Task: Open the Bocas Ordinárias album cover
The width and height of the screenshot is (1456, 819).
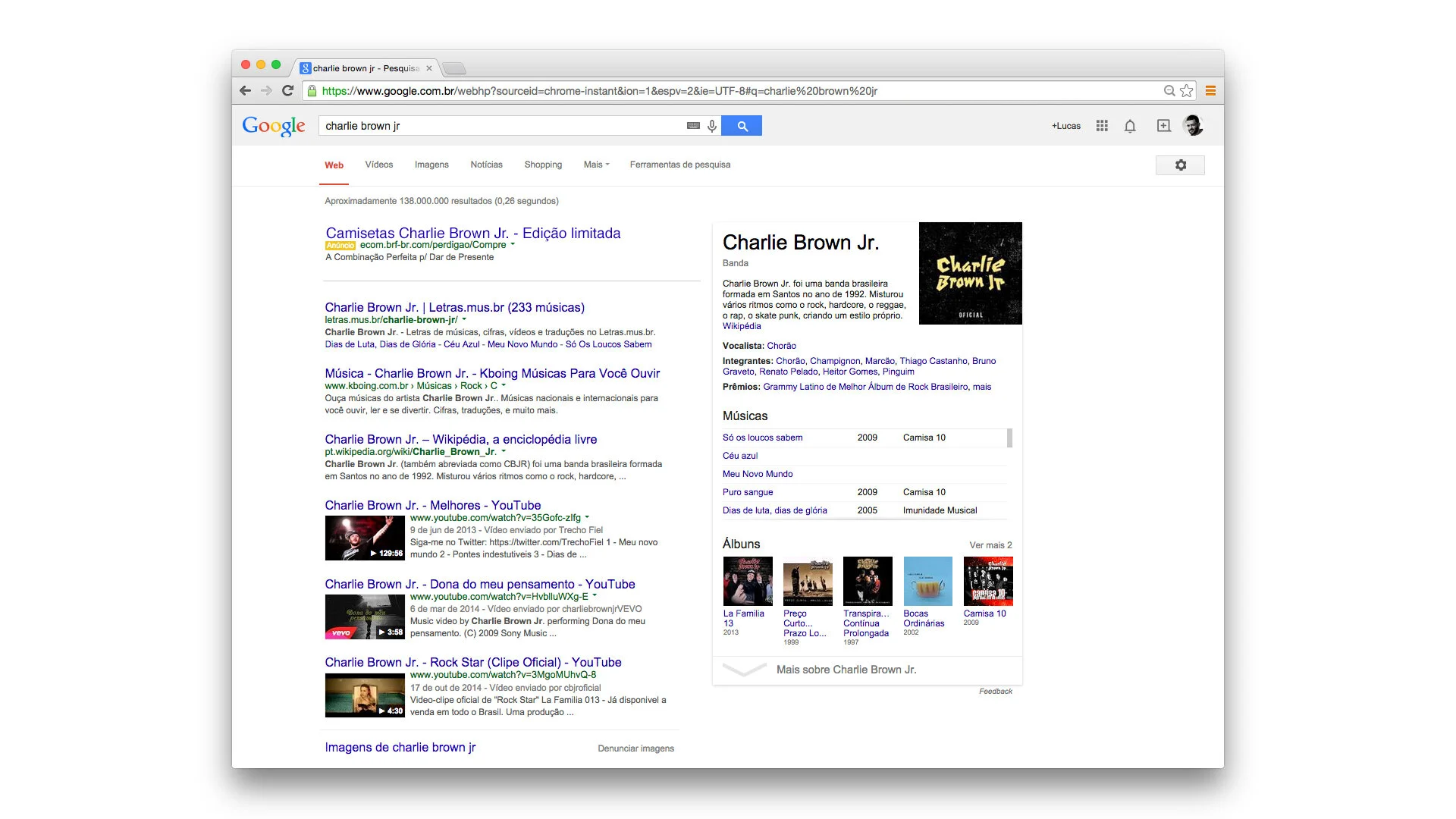Action: pyautogui.click(x=927, y=581)
